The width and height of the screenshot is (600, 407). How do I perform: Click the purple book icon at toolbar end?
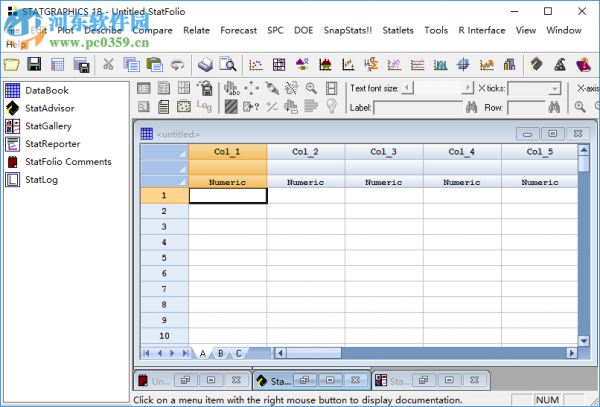(583, 64)
